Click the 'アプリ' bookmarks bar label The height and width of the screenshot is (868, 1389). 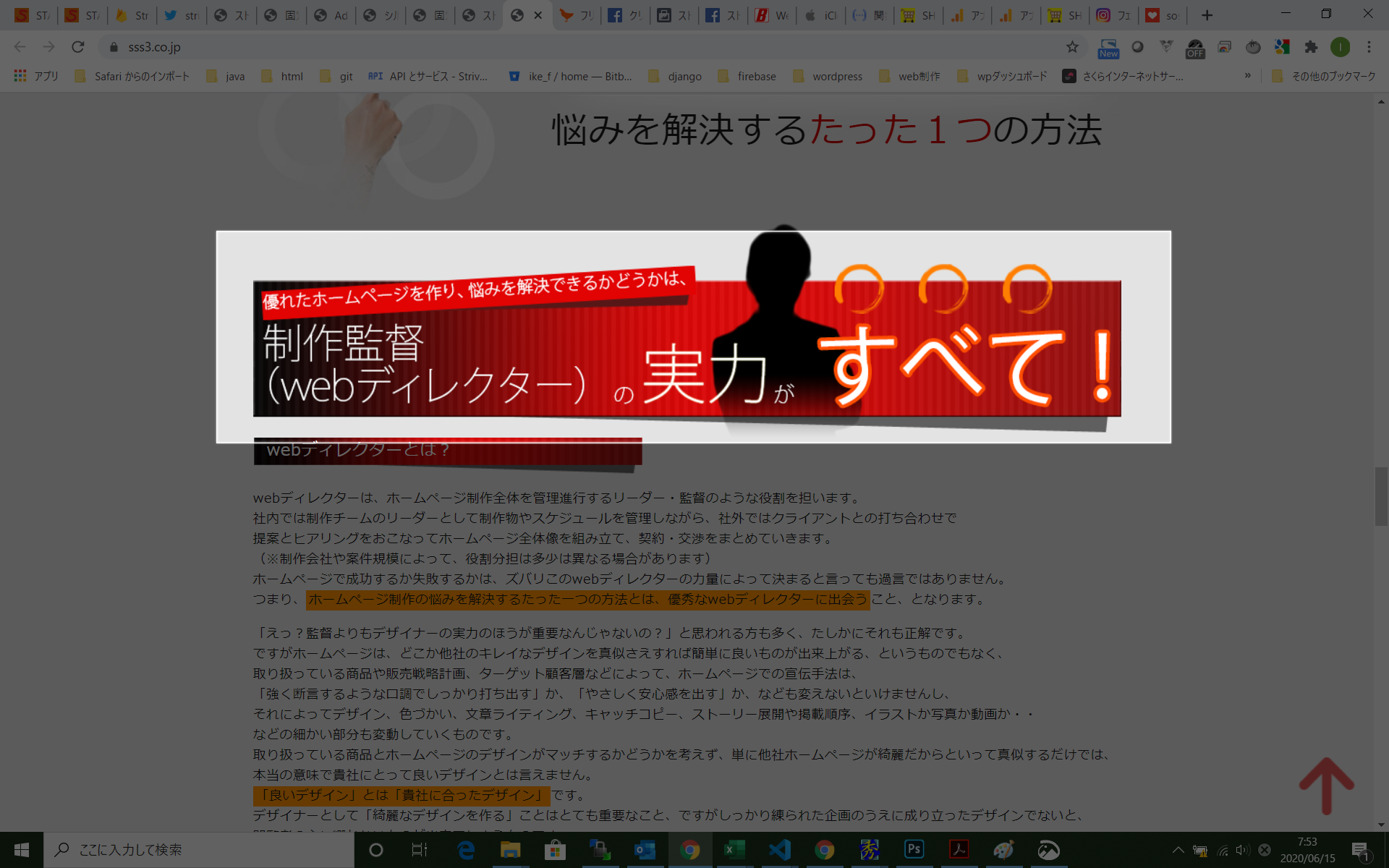click(46, 76)
